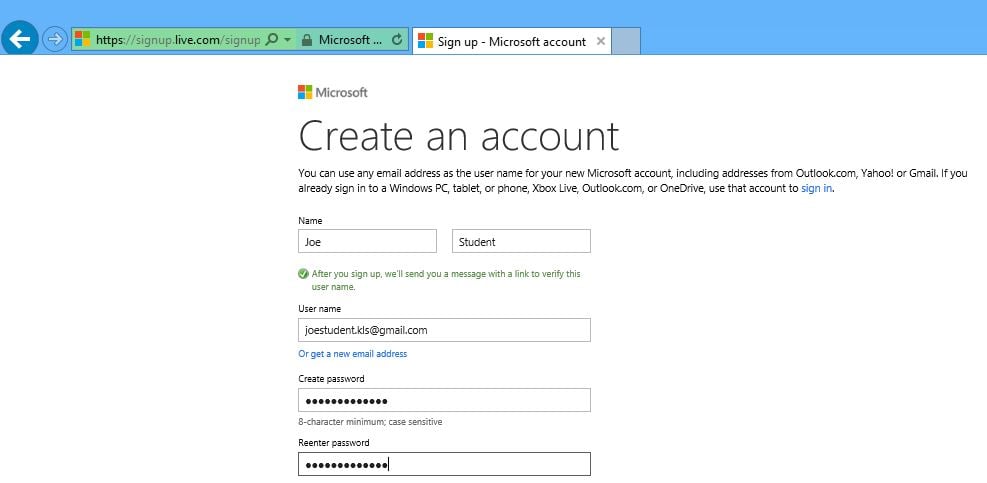Close the Sign up - Microsoft account tab
Viewport: 987px width, 483px height.
(601, 41)
